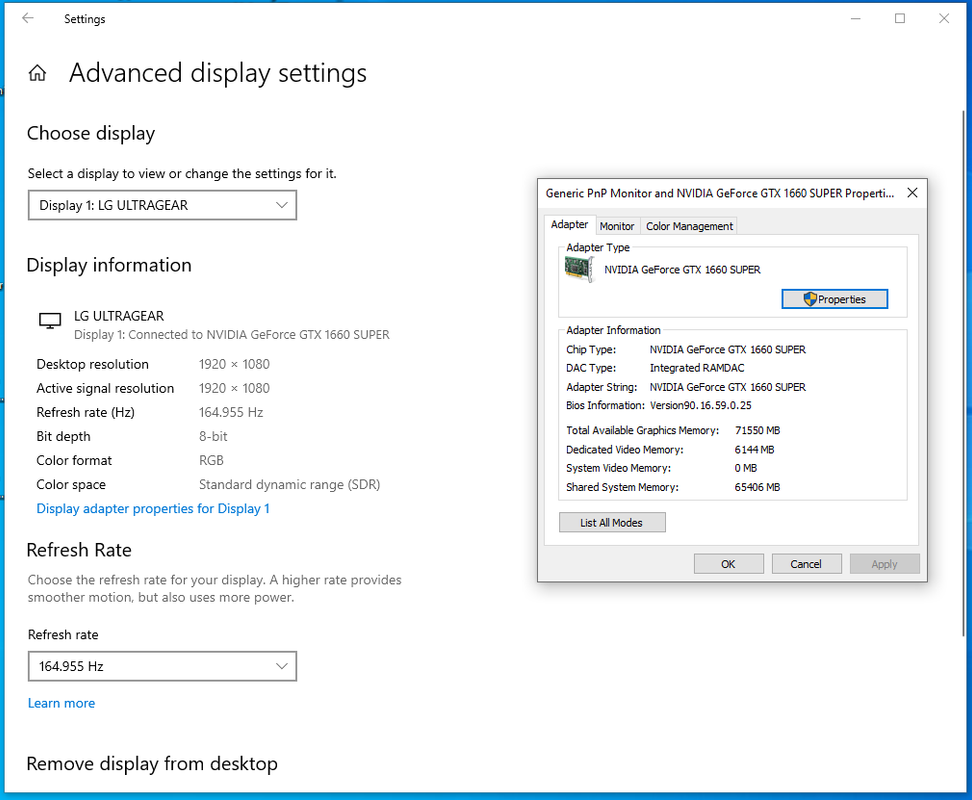972x800 pixels.
Task: Click the monitor icon beside LG ULTRAGEAR
Action: pos(50,320)
